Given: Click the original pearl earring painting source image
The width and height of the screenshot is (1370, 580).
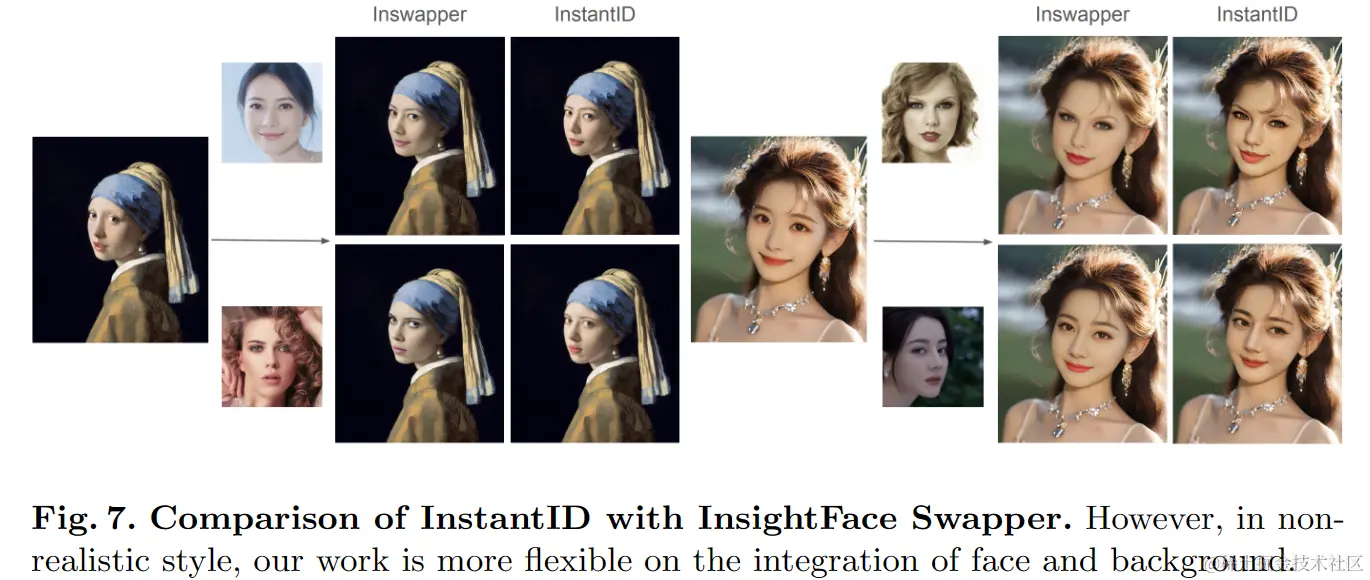Looking at the screenshot, I should pyautogui.click(x=120, y=240).
